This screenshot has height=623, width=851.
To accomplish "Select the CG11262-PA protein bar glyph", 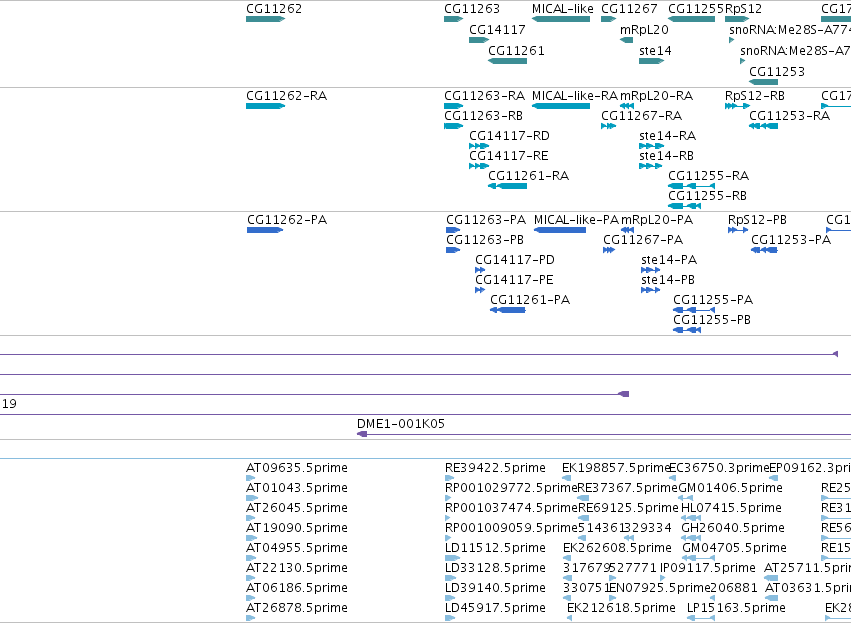I will tap(265, 230).
